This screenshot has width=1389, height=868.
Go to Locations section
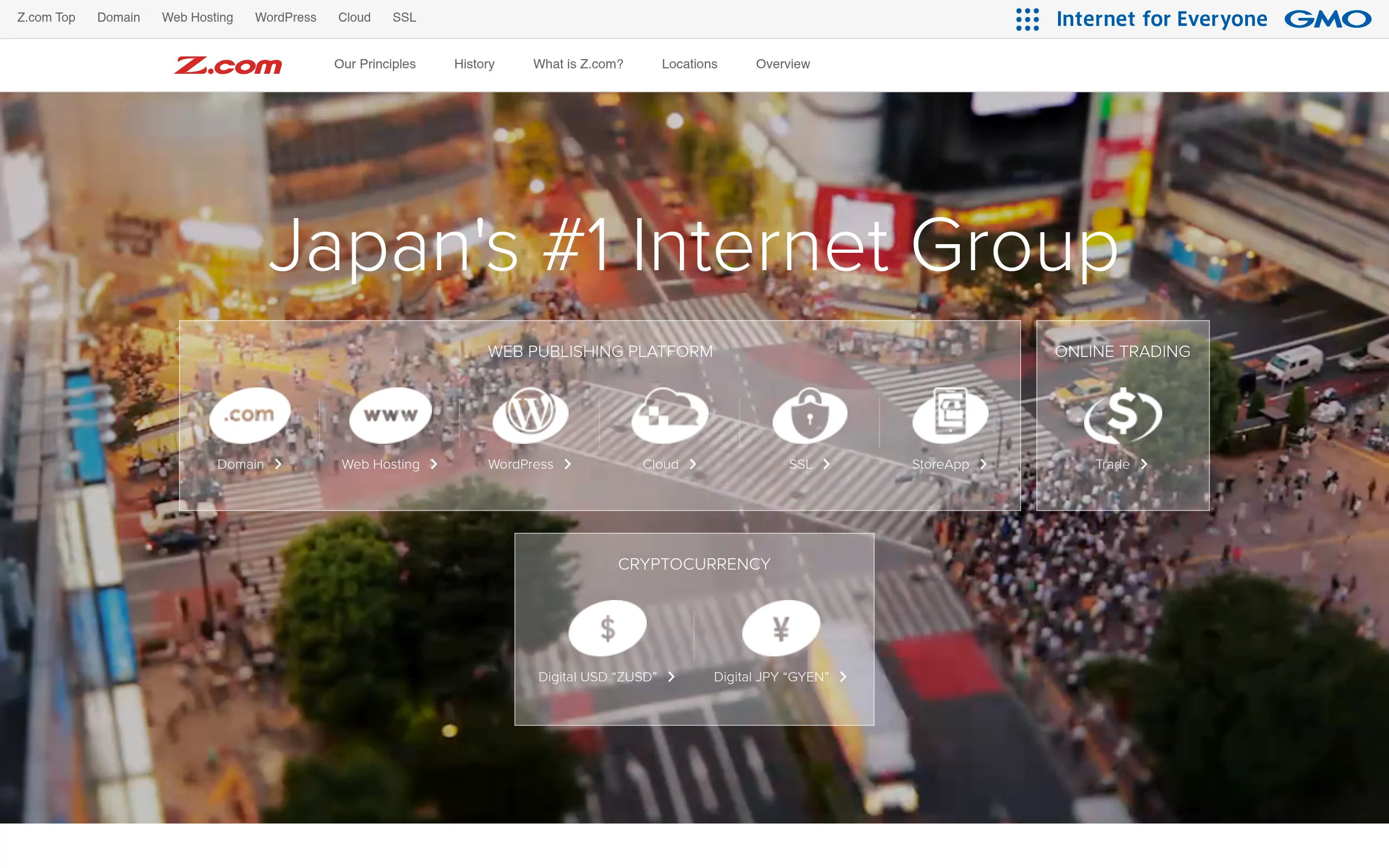click(x=689, y=63)
